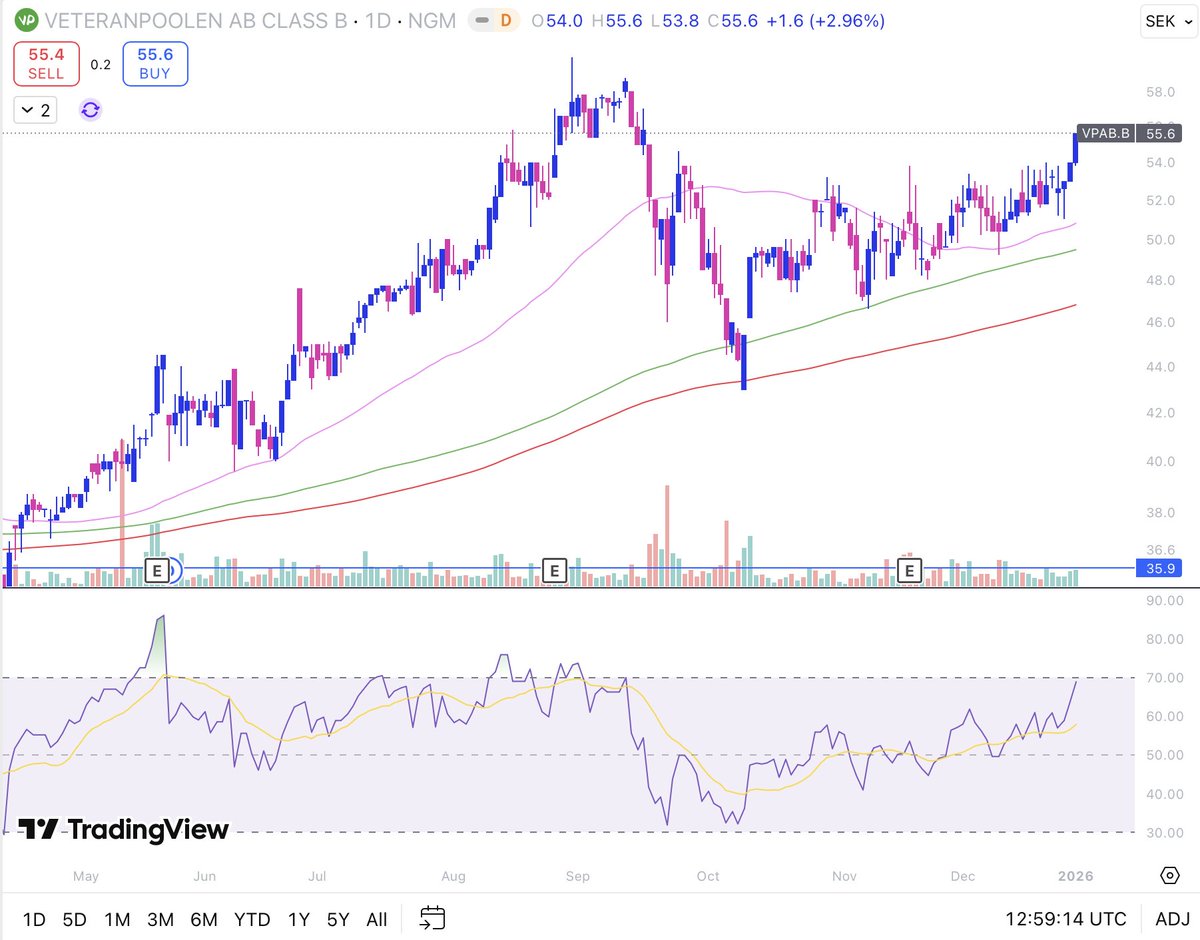Open the chart scale settings gear icon
Screen dimensions: 1200x940
point(1169,876)
